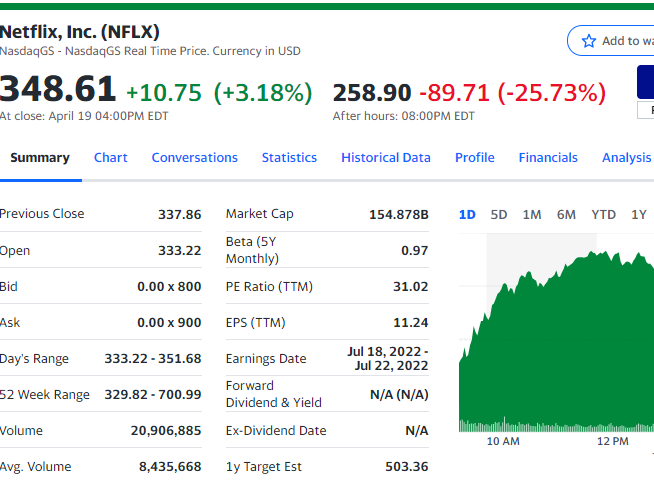Click the Volume value 20,906,885

[166, 430]
